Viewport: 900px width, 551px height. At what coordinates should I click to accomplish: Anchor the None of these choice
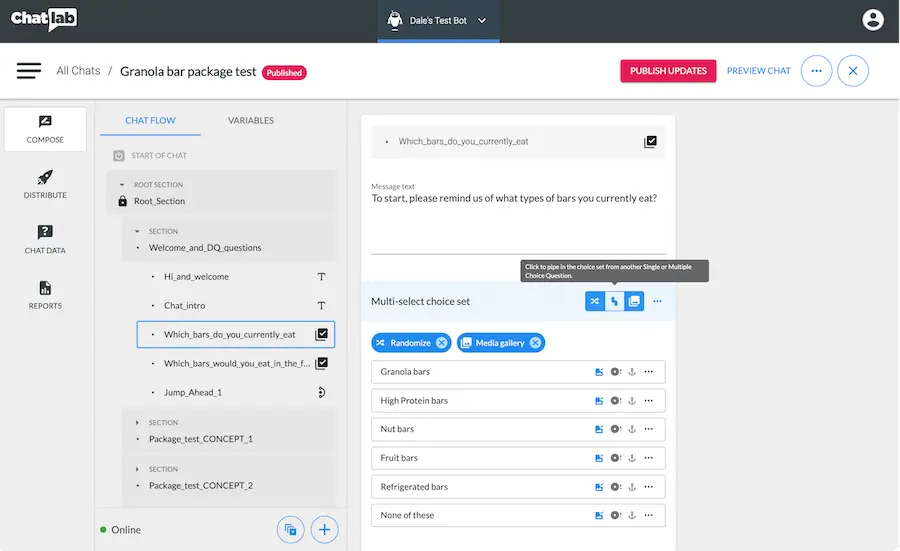click(632, 515)
